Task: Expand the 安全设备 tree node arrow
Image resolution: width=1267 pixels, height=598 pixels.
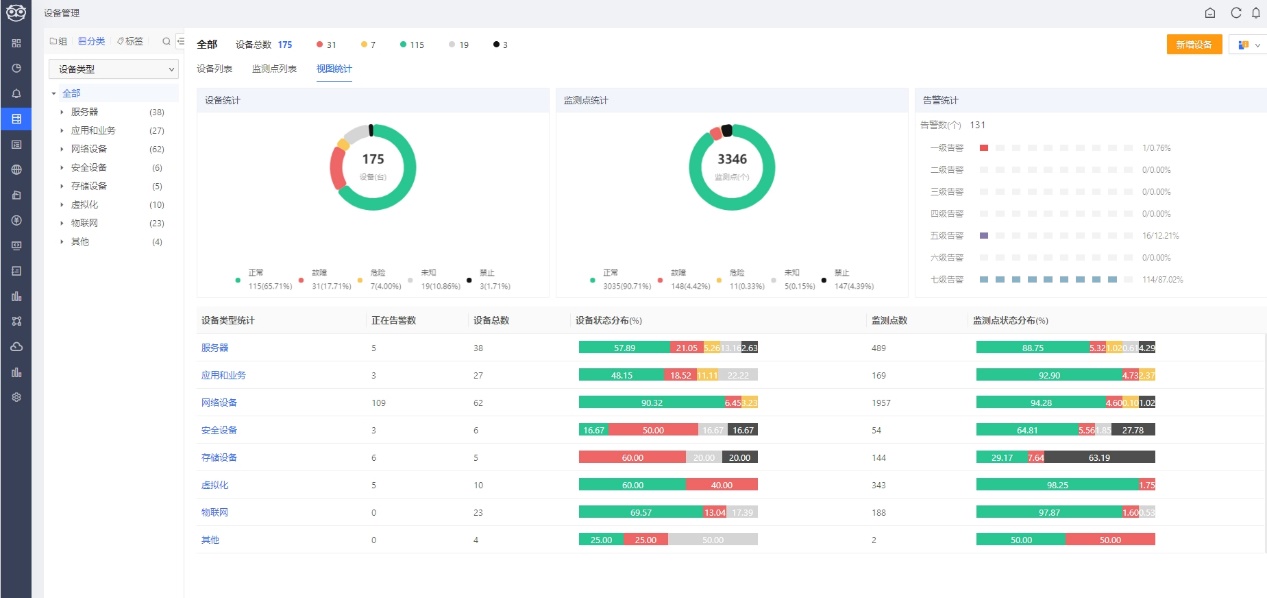Action: (x=62, y=167)
